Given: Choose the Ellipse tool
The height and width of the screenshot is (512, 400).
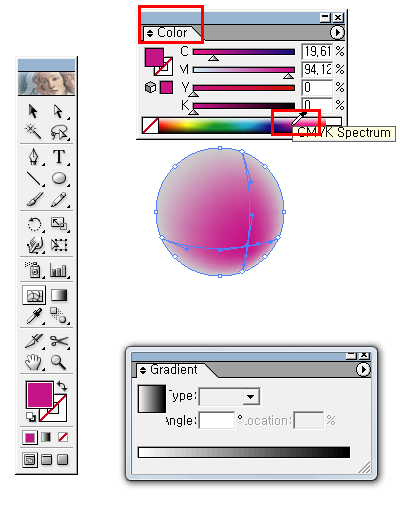Looking at the screenshot, I should 59,178.
